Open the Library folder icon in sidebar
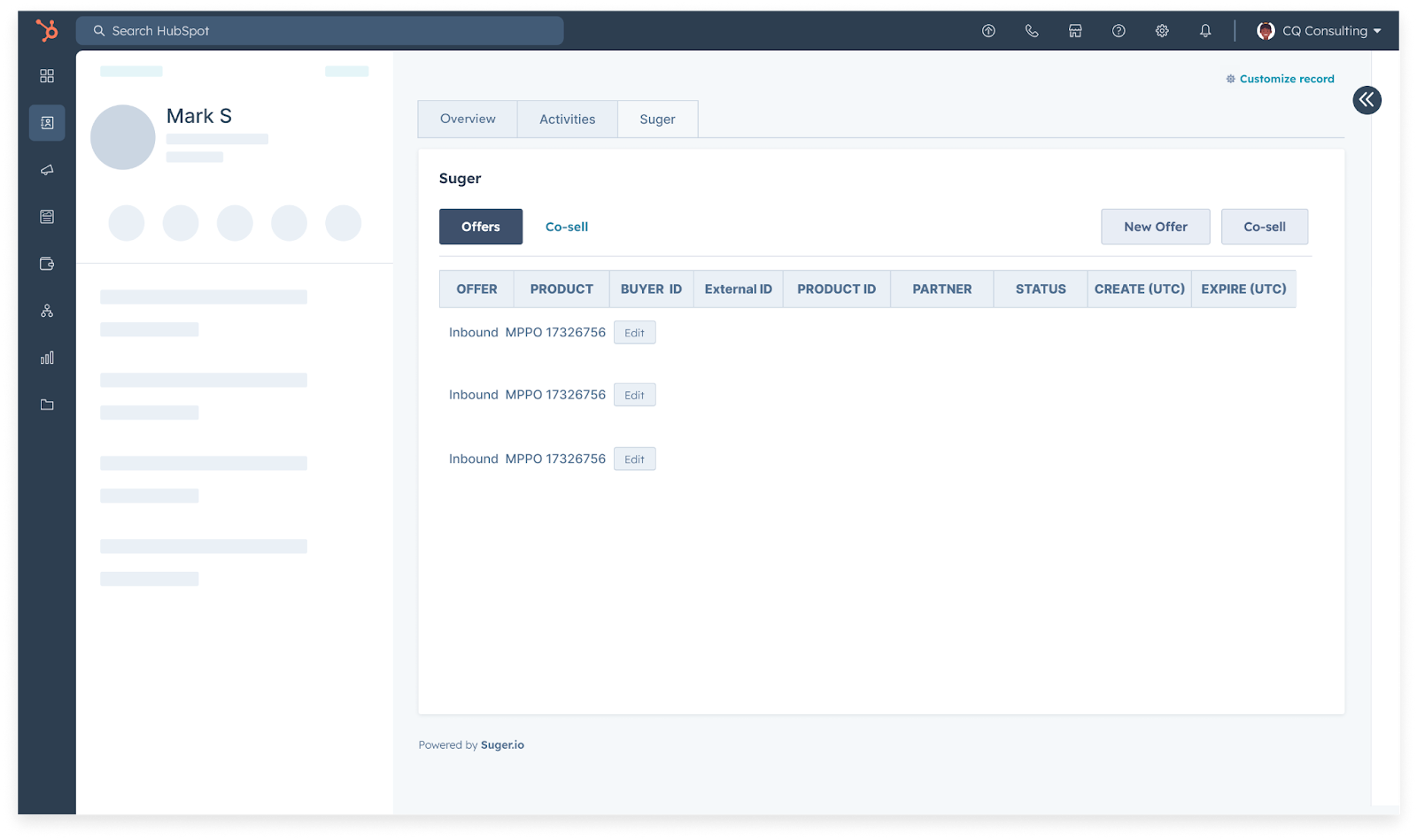Image resolution: width=1417 pixels, height=840 pixels. (47, 405)
